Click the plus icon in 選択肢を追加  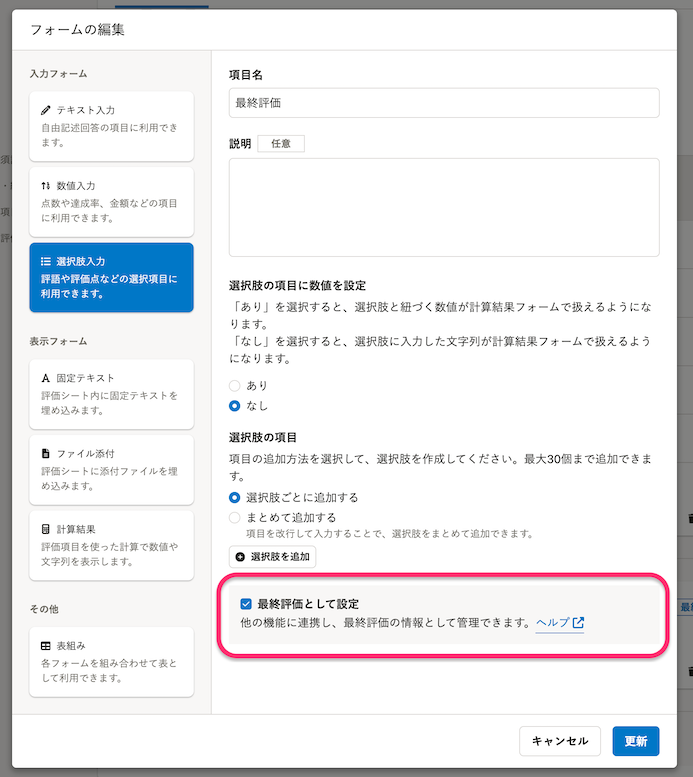click(240, 557)
